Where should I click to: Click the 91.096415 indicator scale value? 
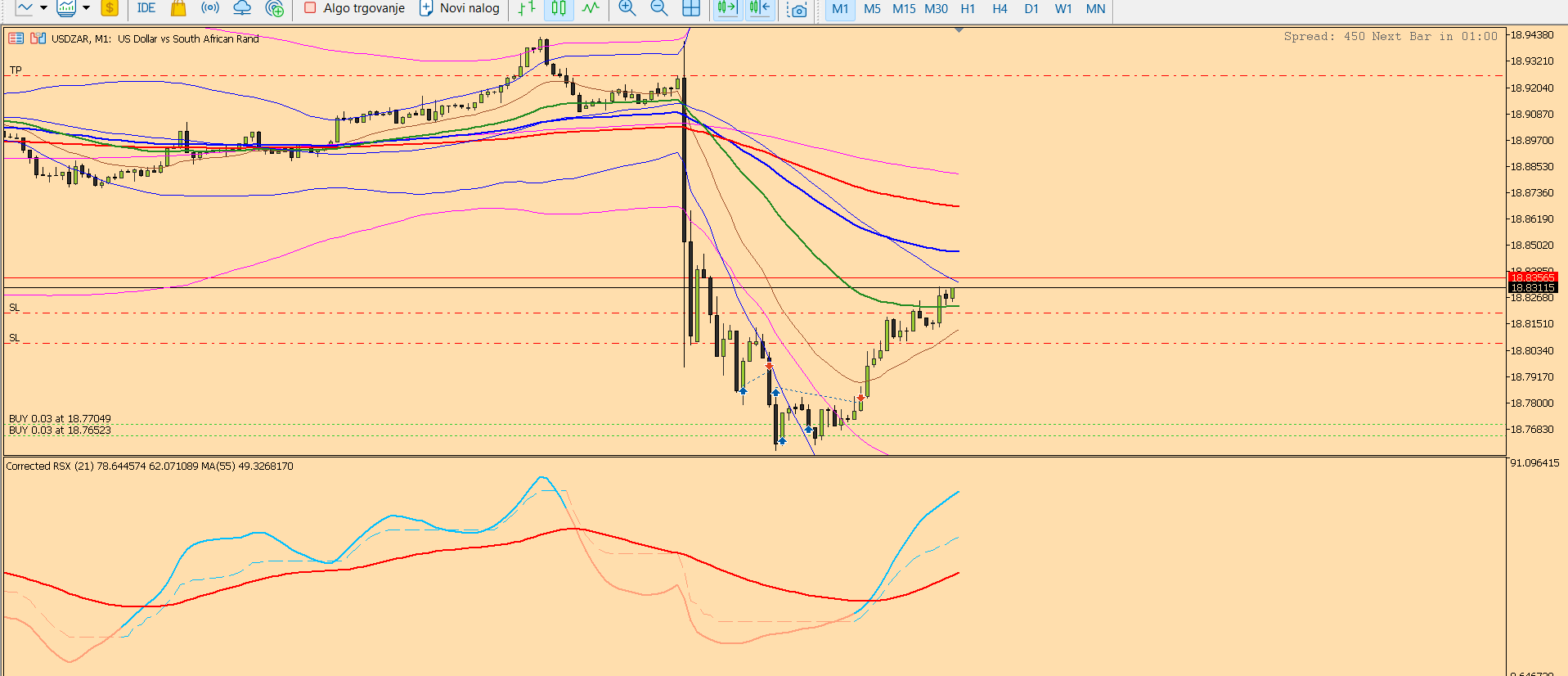click(x=1534, y=463)
